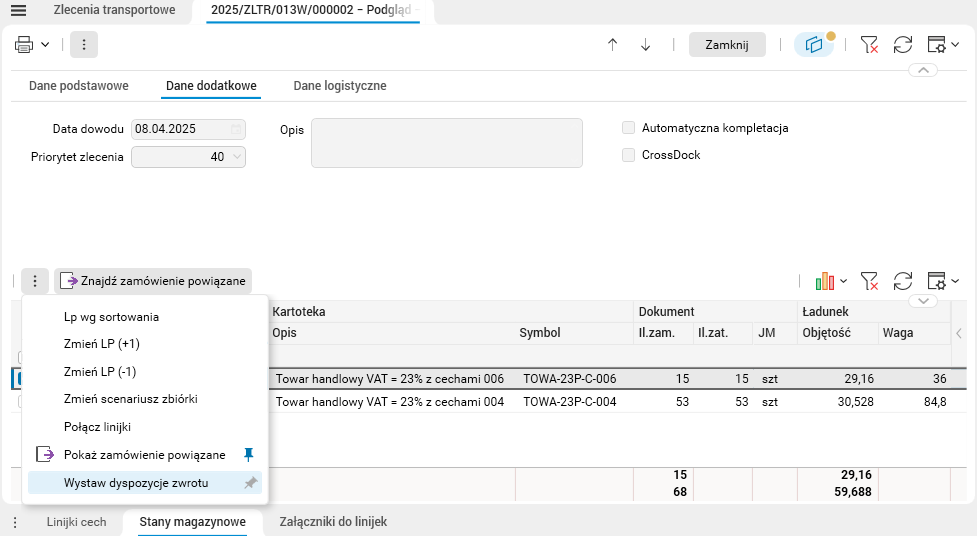Click the printer icon in the toolbar
Viewport: 977px width, 536px height.
coord(25,45)
